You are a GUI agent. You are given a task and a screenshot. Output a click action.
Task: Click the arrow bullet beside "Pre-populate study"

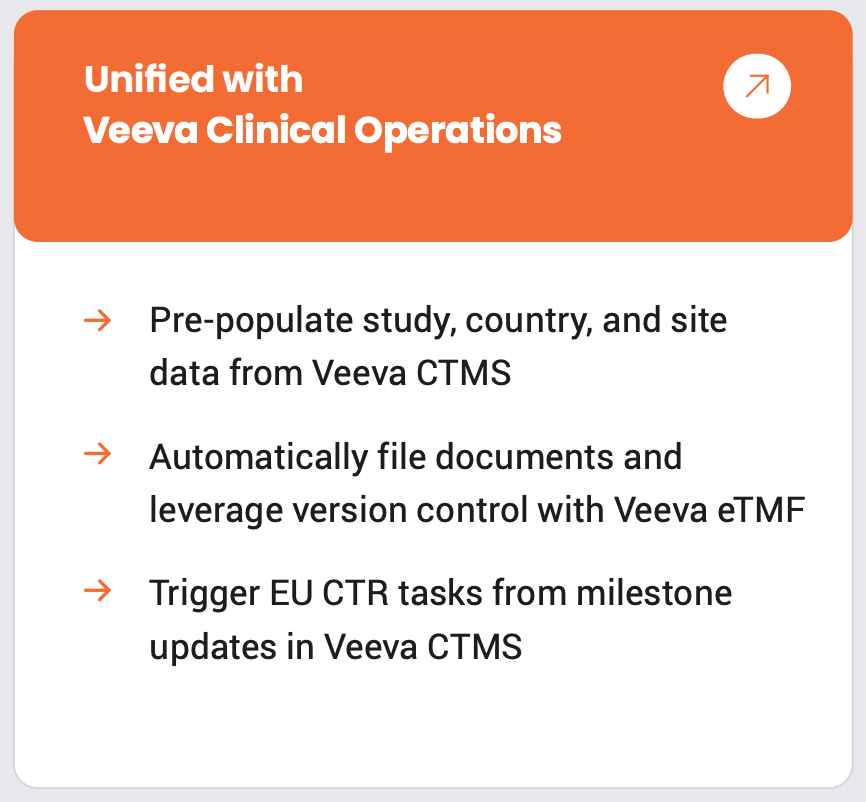(x=97, y=321)
